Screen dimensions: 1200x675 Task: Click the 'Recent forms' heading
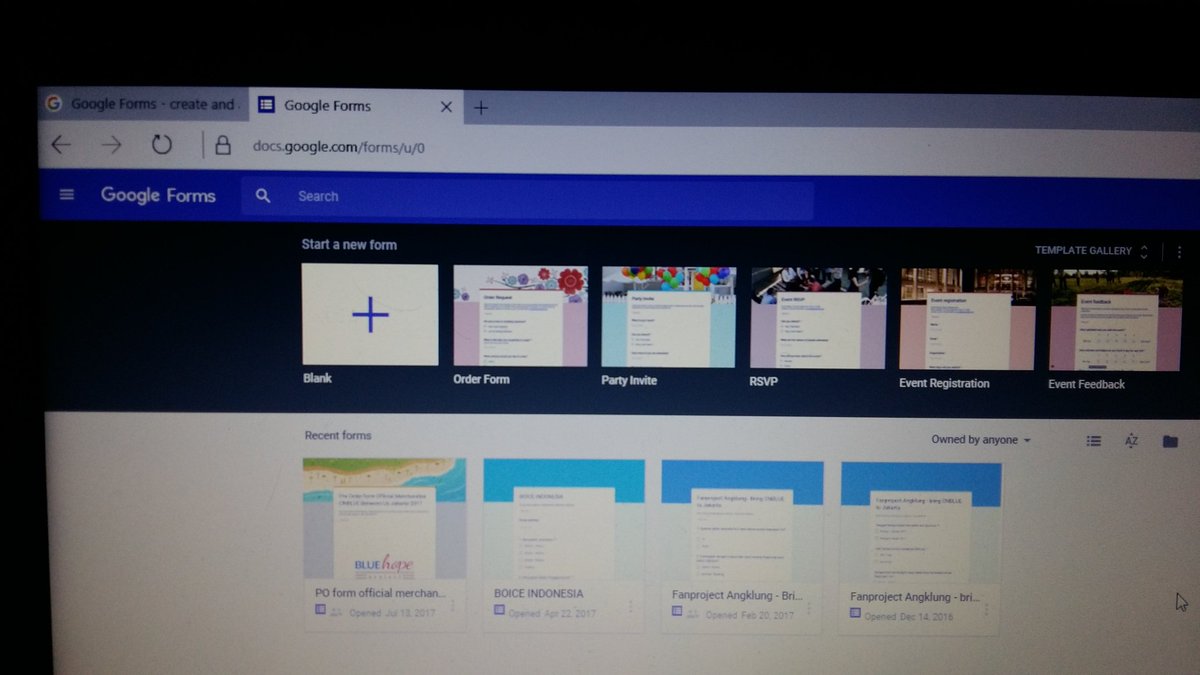point(338,435)
